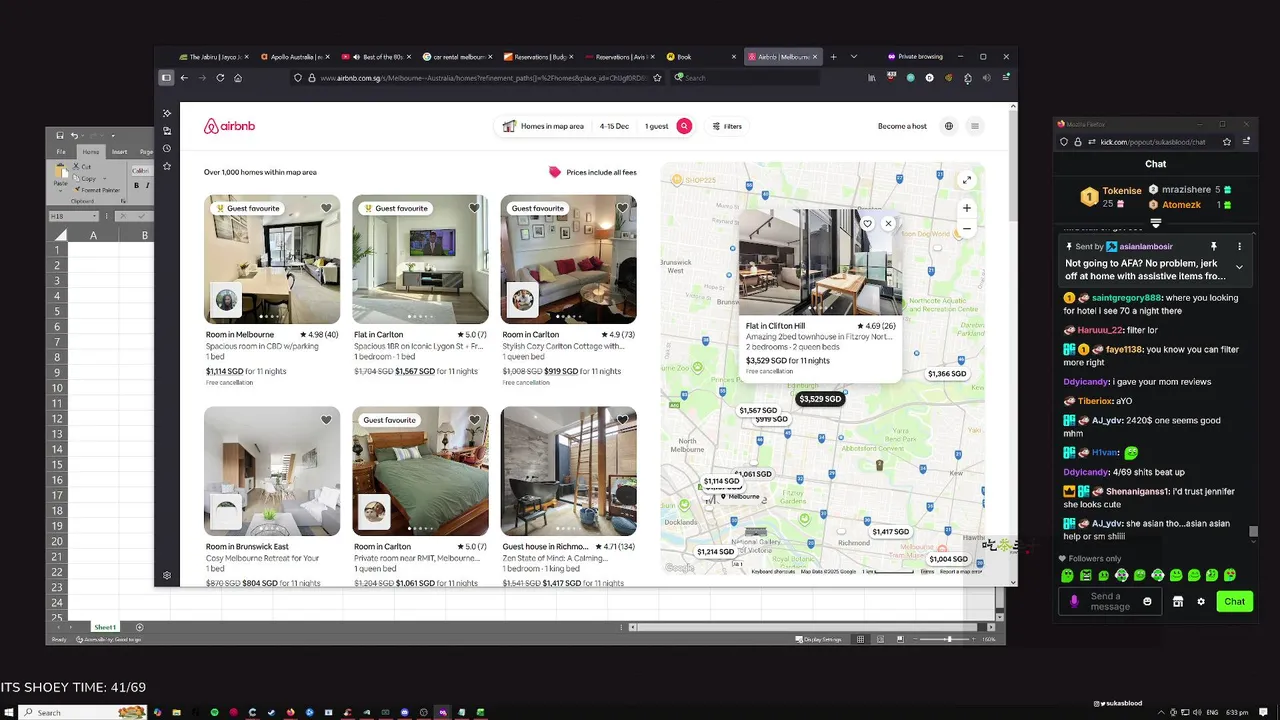Click Become a host link

click(902, 126)
